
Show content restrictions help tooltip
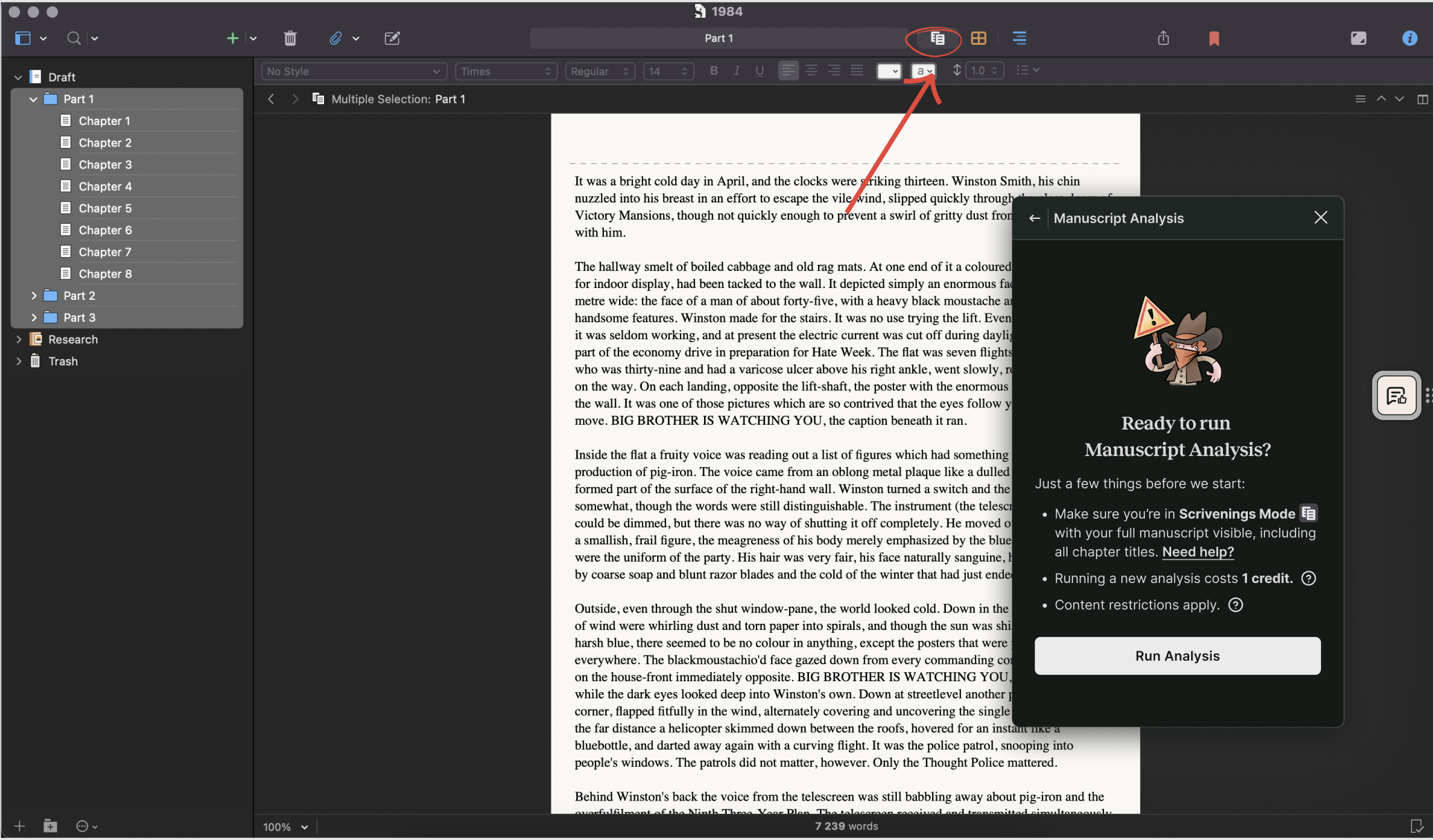pos(1235,605)
